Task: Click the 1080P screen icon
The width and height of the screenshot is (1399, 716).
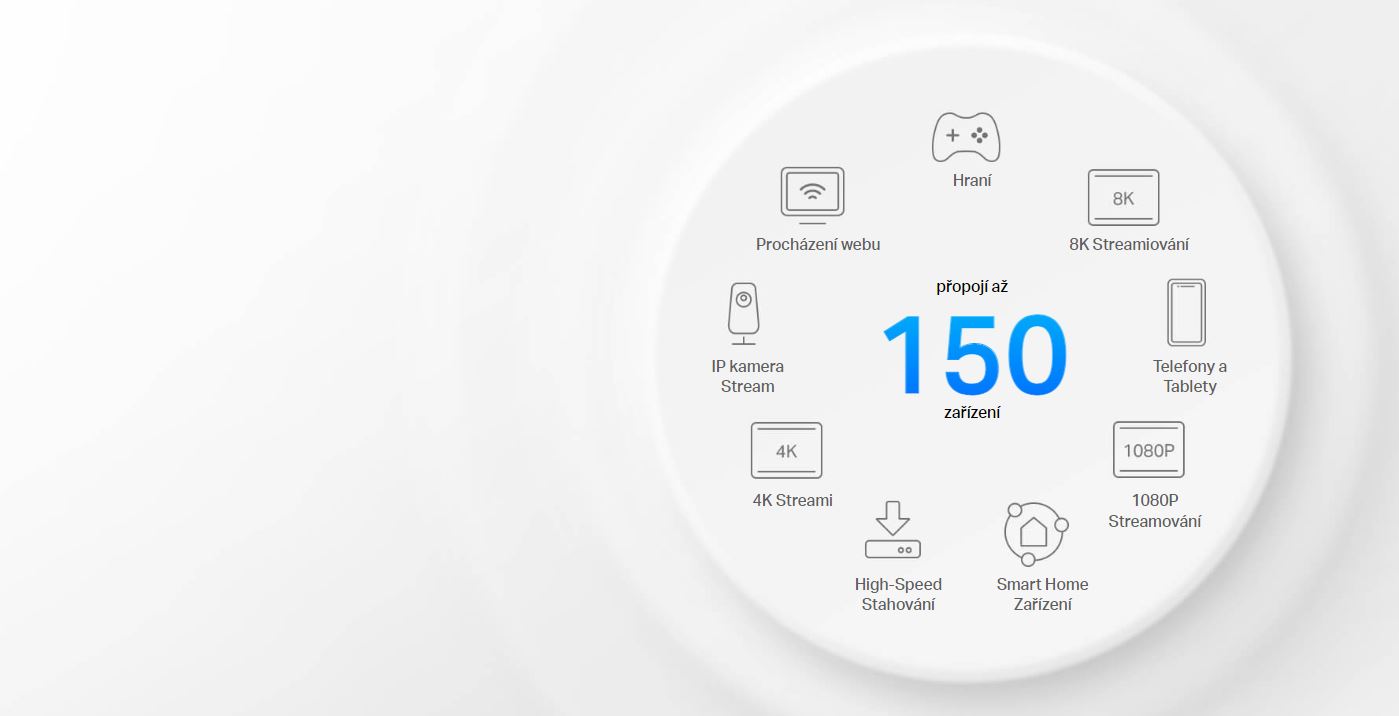Action: pyautogui.click(x=1148, y=450)
